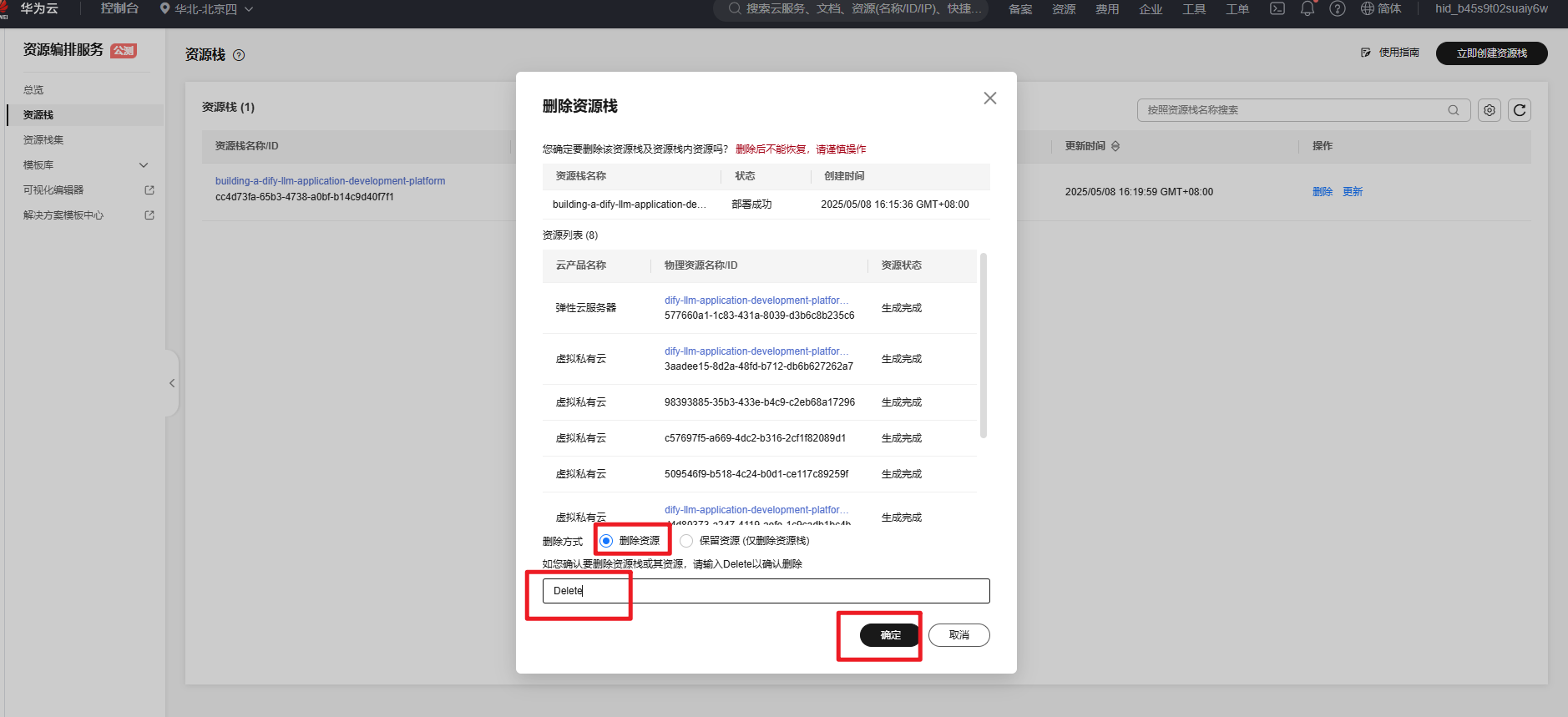Open the notifications bell icon
The image size is (1568, 717).
click(x=1308, y=8)
